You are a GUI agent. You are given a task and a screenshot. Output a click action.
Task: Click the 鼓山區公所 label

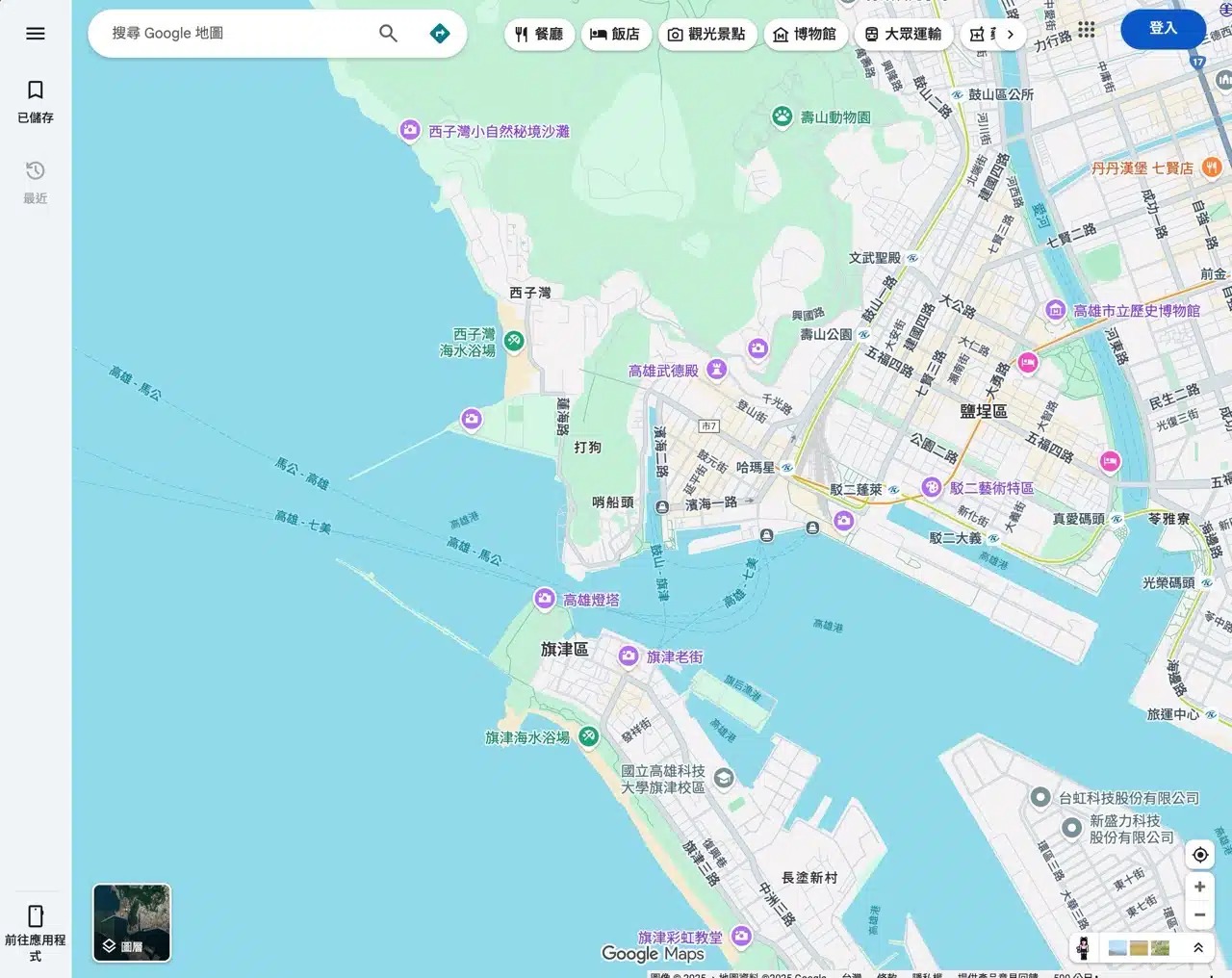click(x=1001, y=94)
